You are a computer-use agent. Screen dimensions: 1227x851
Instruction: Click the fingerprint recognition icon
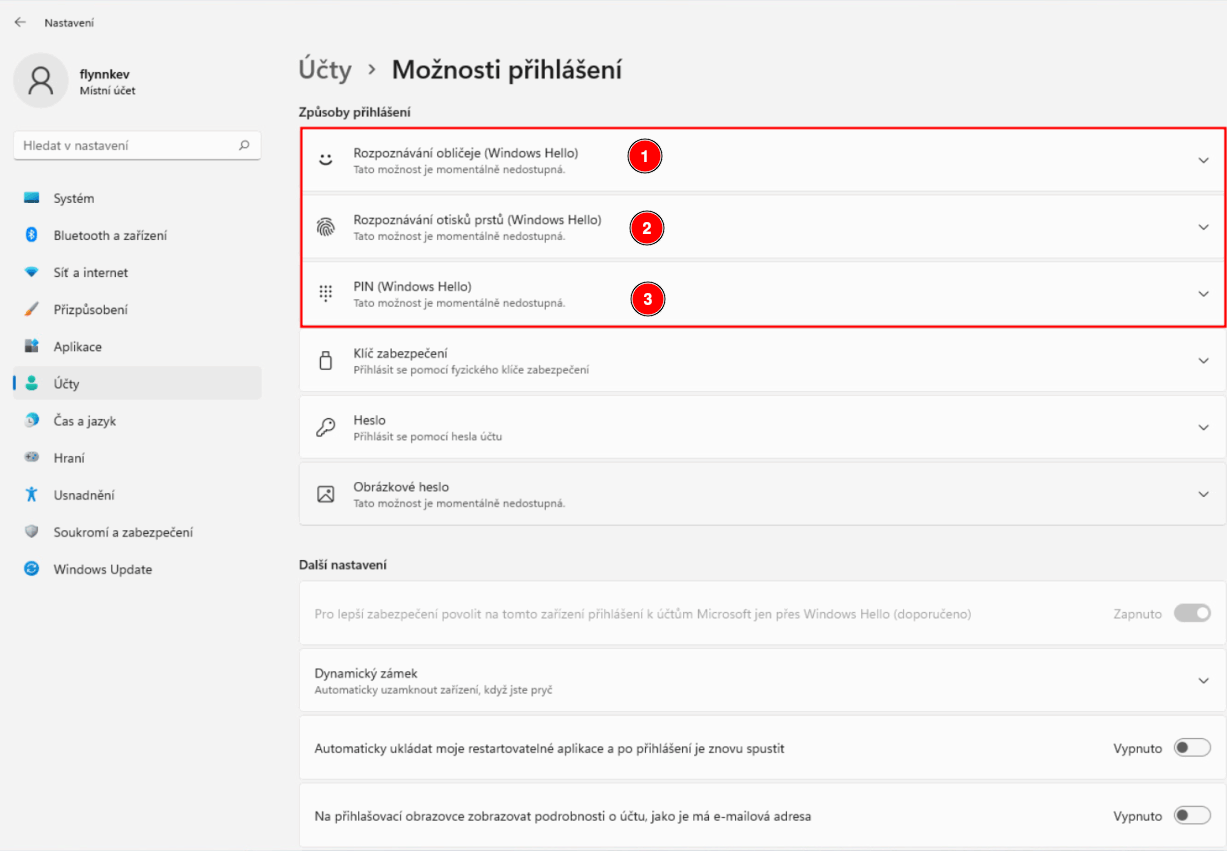point(325,227)
